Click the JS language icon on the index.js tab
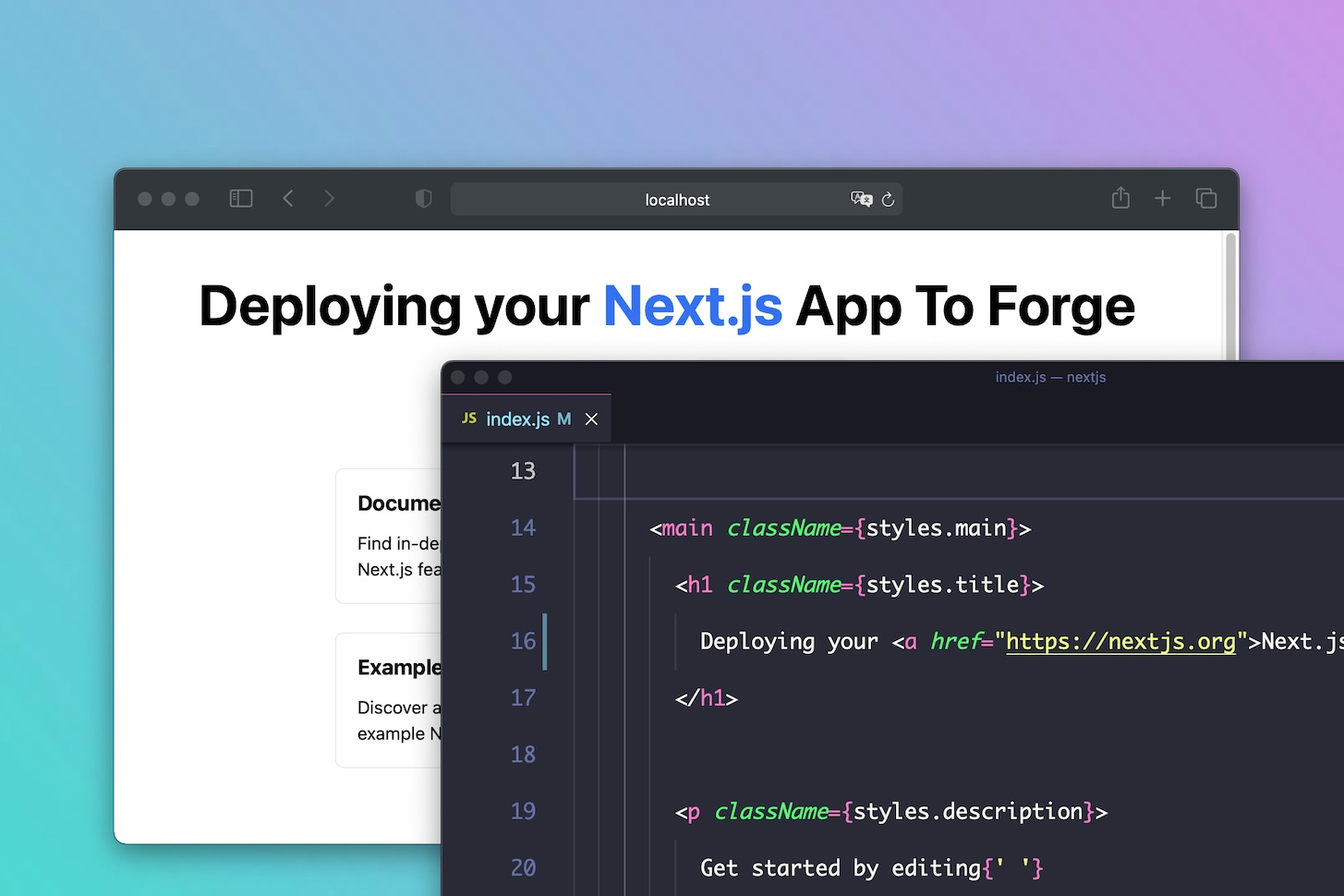The image size is (1344, 896). click(x=470, y=418)
